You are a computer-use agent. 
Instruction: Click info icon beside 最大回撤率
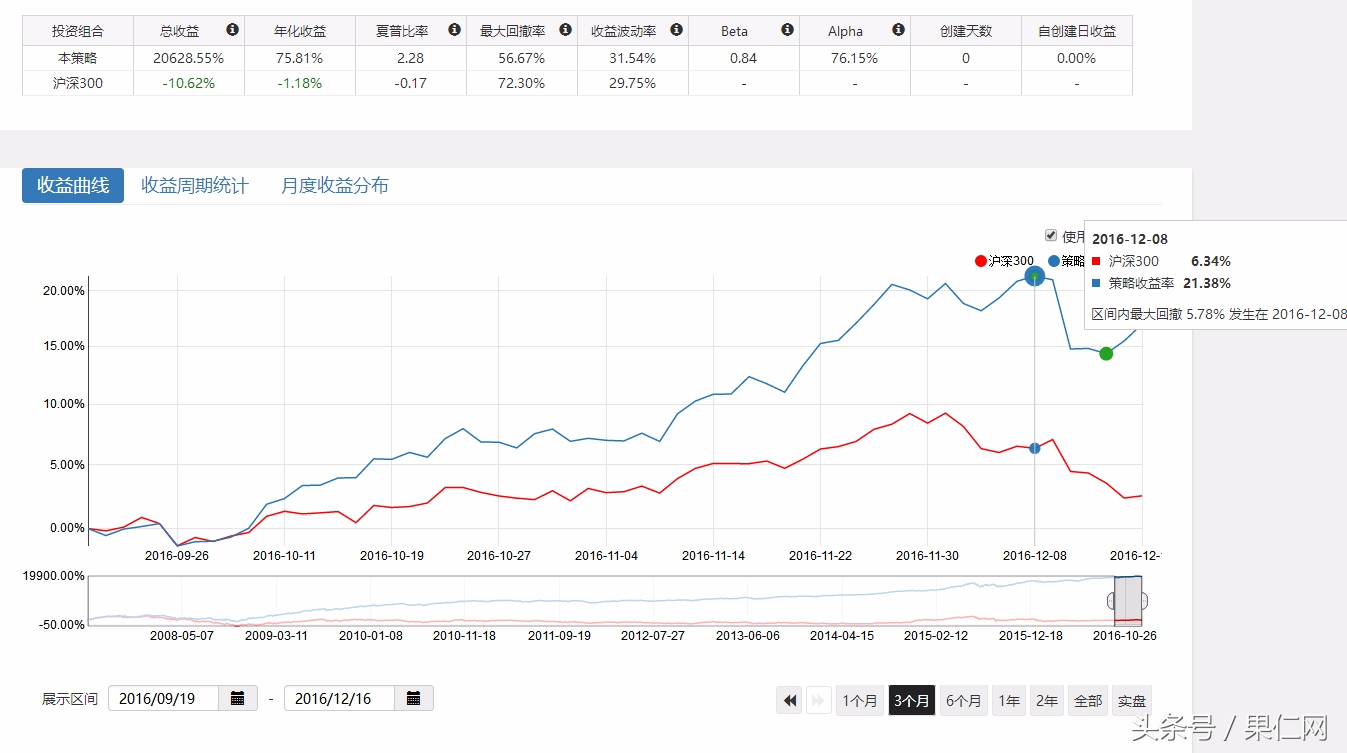tap(565, 30)
